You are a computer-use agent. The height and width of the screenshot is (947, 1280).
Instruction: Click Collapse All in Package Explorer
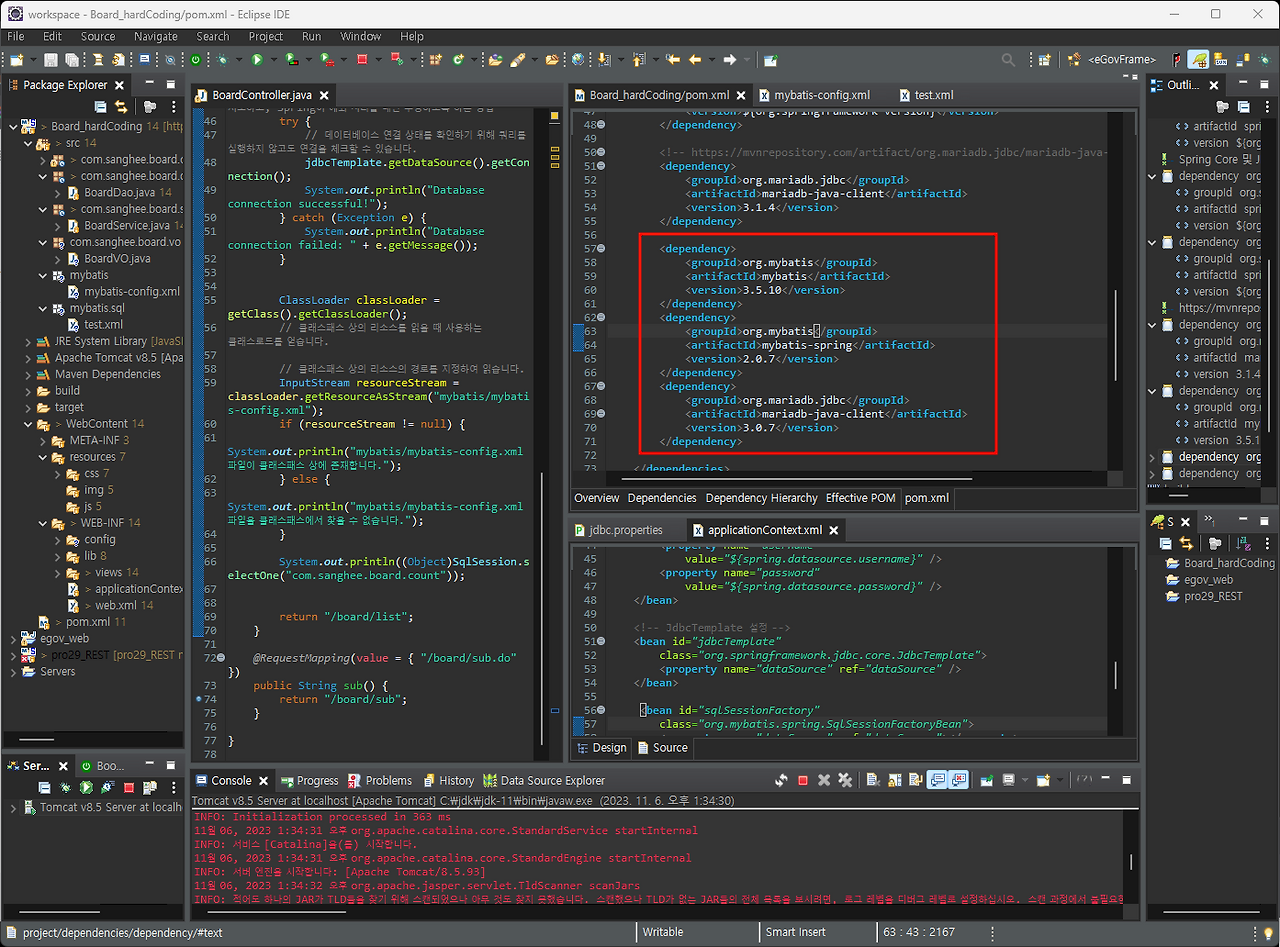[100, 106]
